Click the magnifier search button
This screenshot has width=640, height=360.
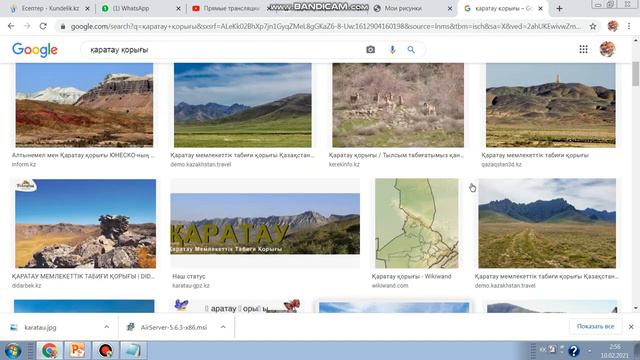pos(411,49)
